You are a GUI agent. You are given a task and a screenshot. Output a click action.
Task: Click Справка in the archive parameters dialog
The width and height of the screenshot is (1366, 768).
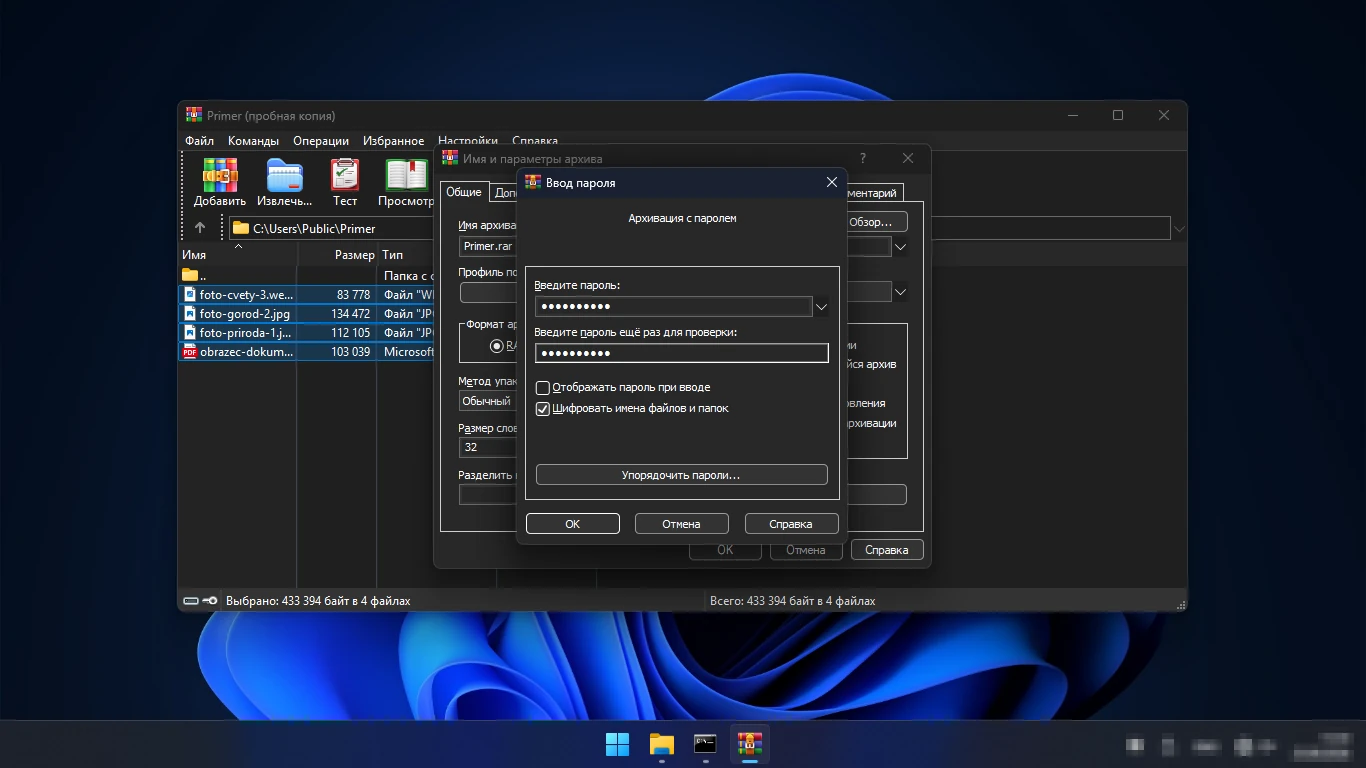pyautogui.click(x=887, y=550)
